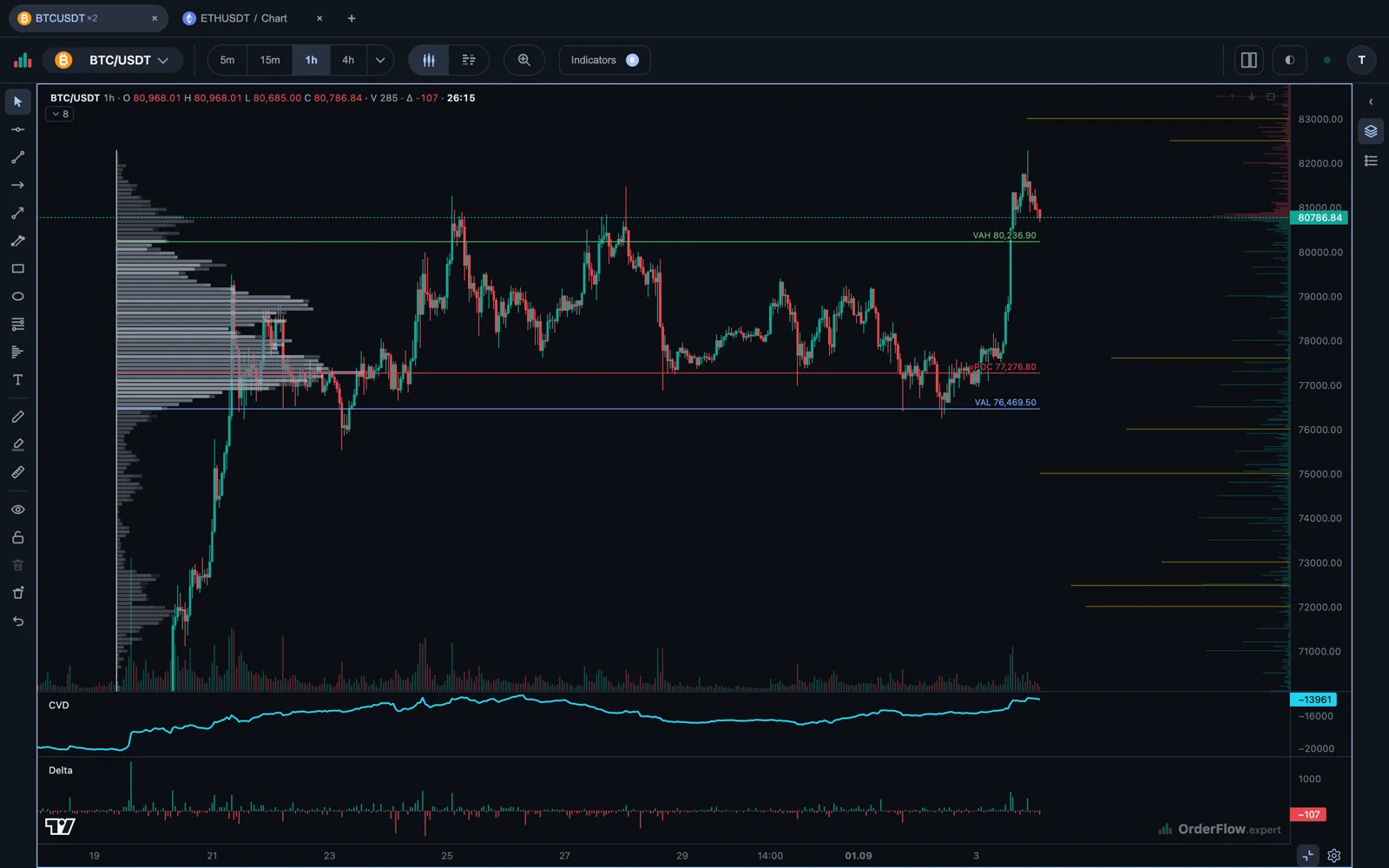
Task: Set timeframe to 4h
Action: click(x=348, y=60)
